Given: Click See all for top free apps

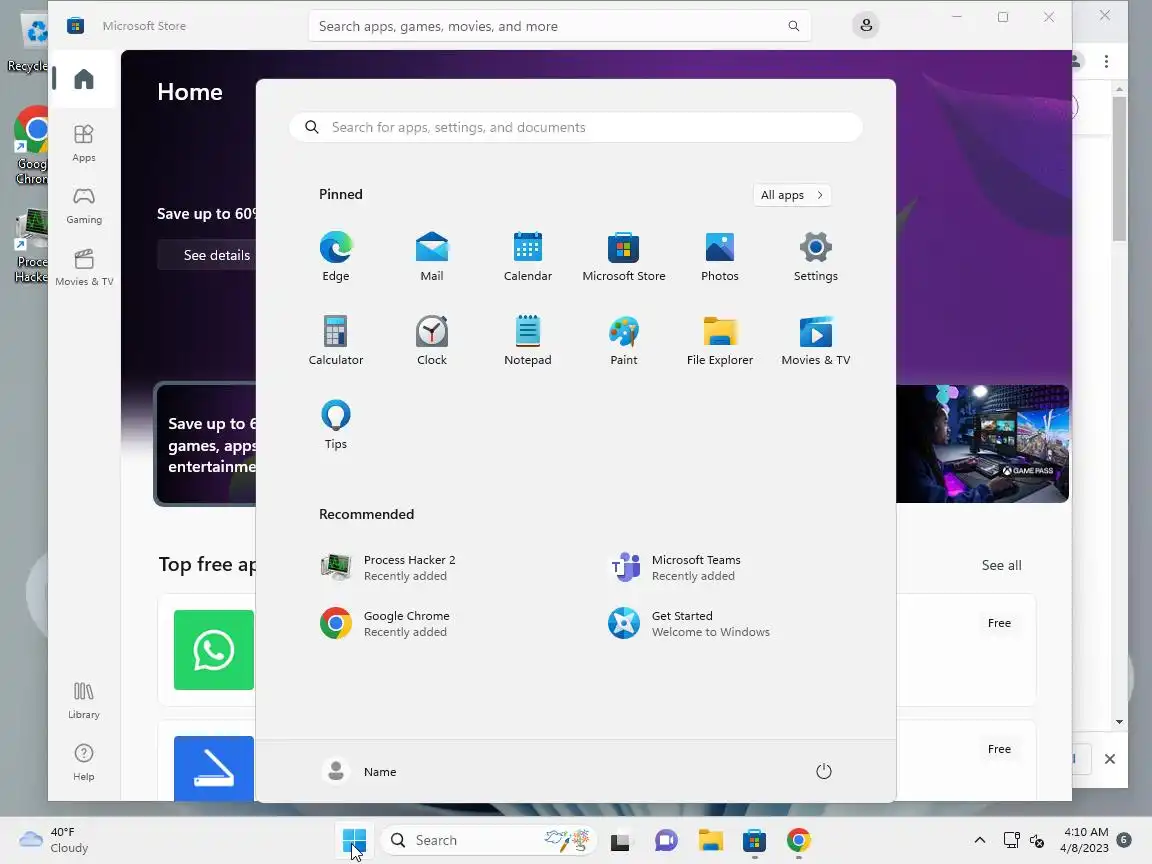Looking at the screenshot, I should (1001, 565).
